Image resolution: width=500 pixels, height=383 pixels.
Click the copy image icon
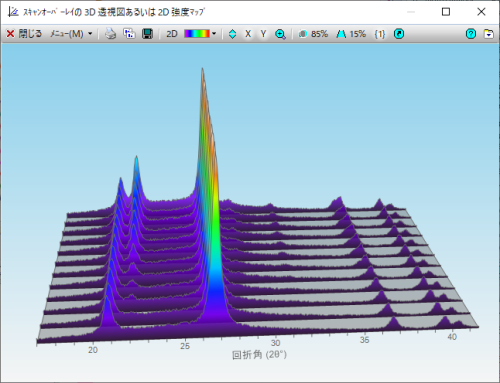129,34
